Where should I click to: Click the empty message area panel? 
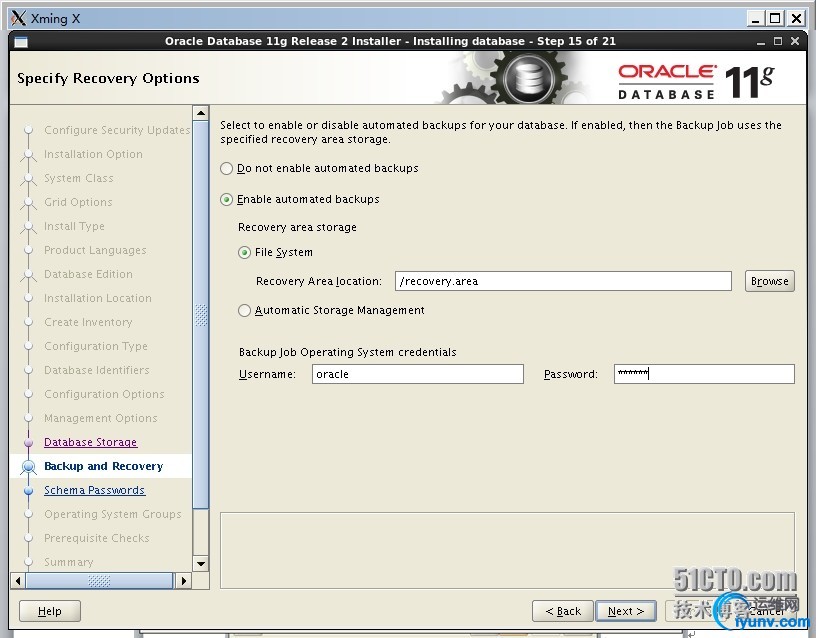pos(507,551)
